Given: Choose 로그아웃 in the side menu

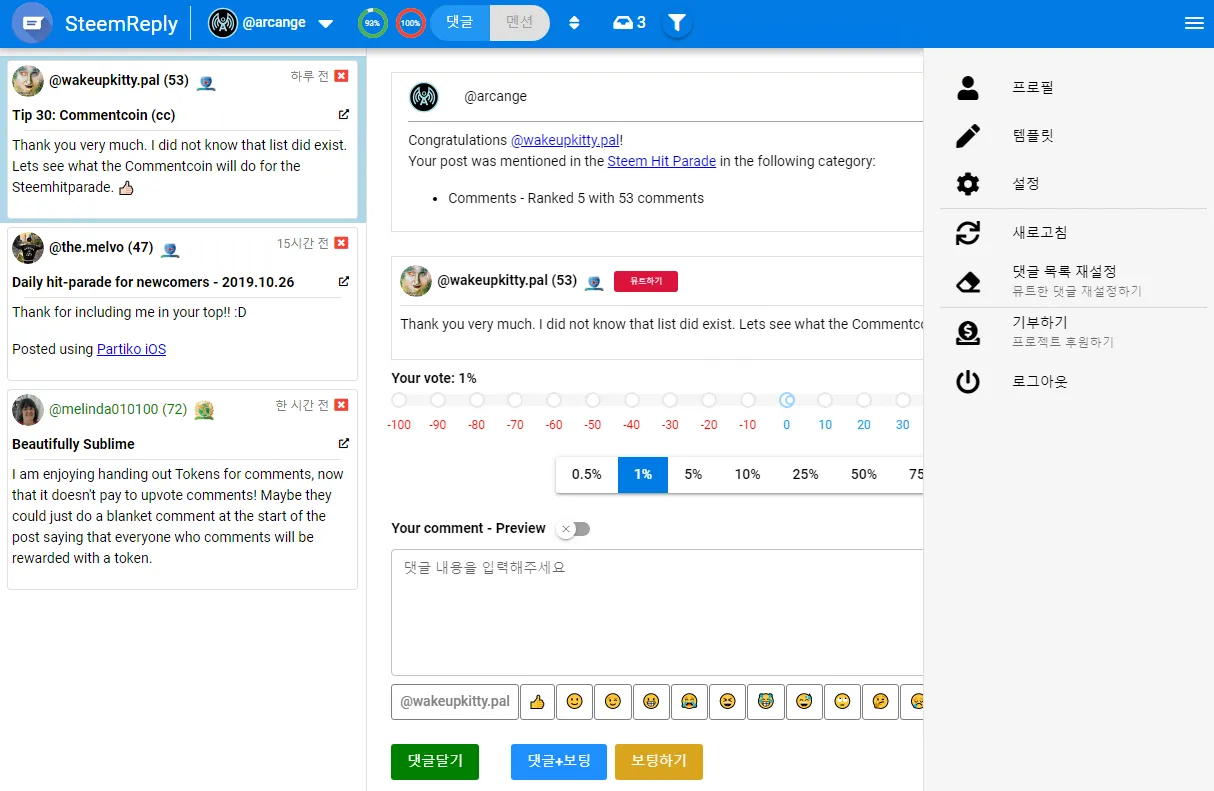Looking at the screenshot, I should click(x=1073, y=382).
